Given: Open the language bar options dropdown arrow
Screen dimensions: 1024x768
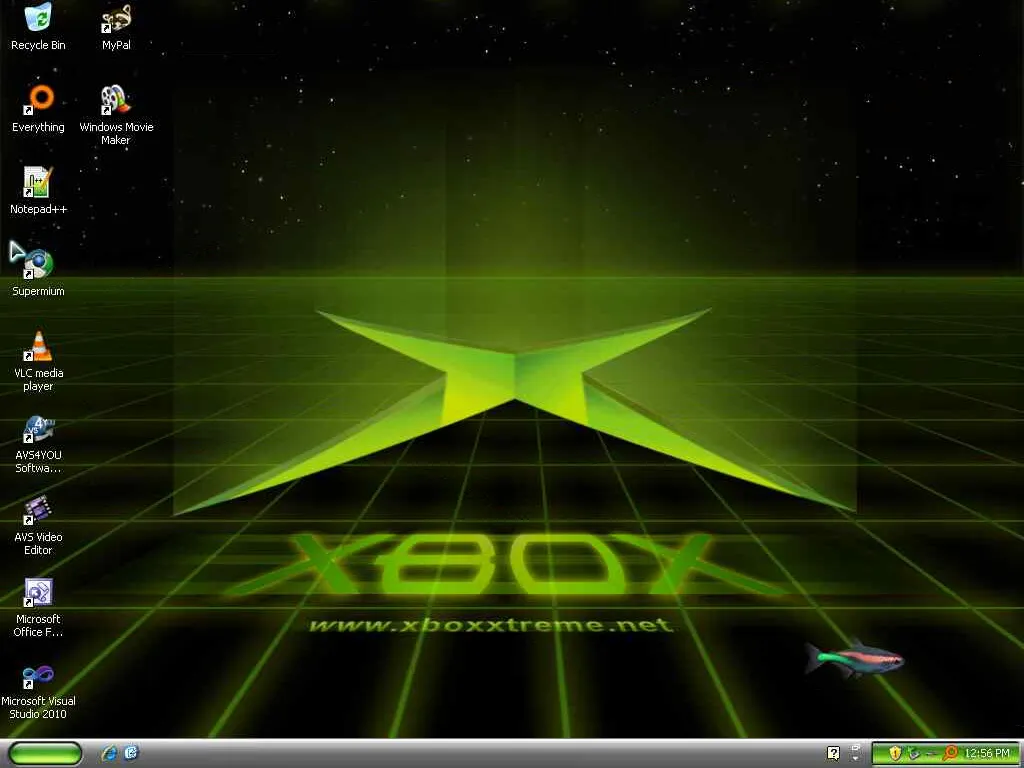Looking at the screenshot, I should [x=856, y=759].
